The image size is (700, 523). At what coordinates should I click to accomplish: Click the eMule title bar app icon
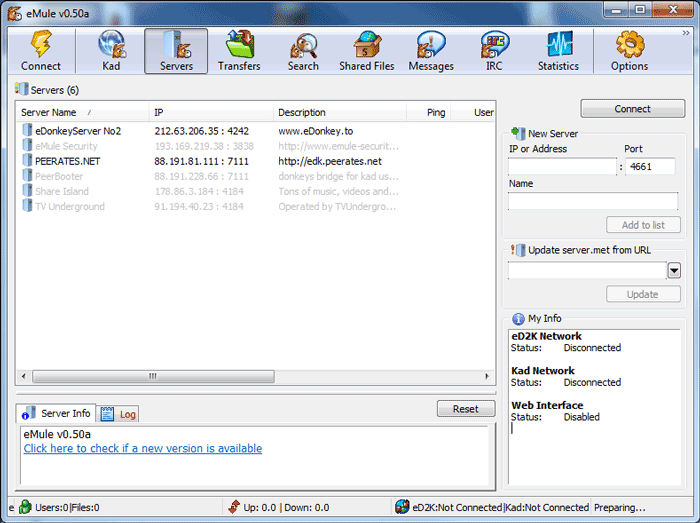point(14,13)
